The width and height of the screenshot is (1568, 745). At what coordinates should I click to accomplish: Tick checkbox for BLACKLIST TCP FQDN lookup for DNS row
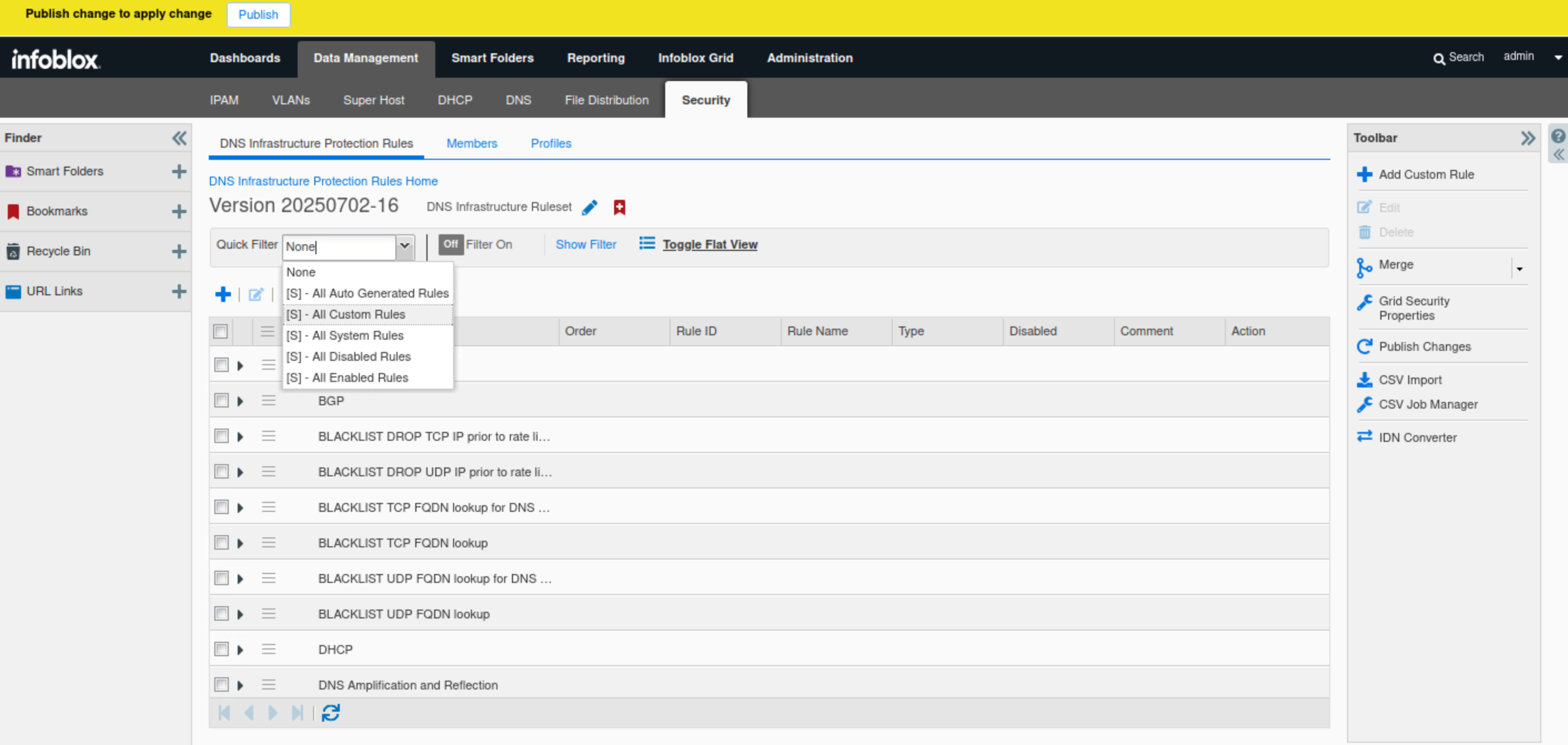pyautogui.click(x=221, y=507)
